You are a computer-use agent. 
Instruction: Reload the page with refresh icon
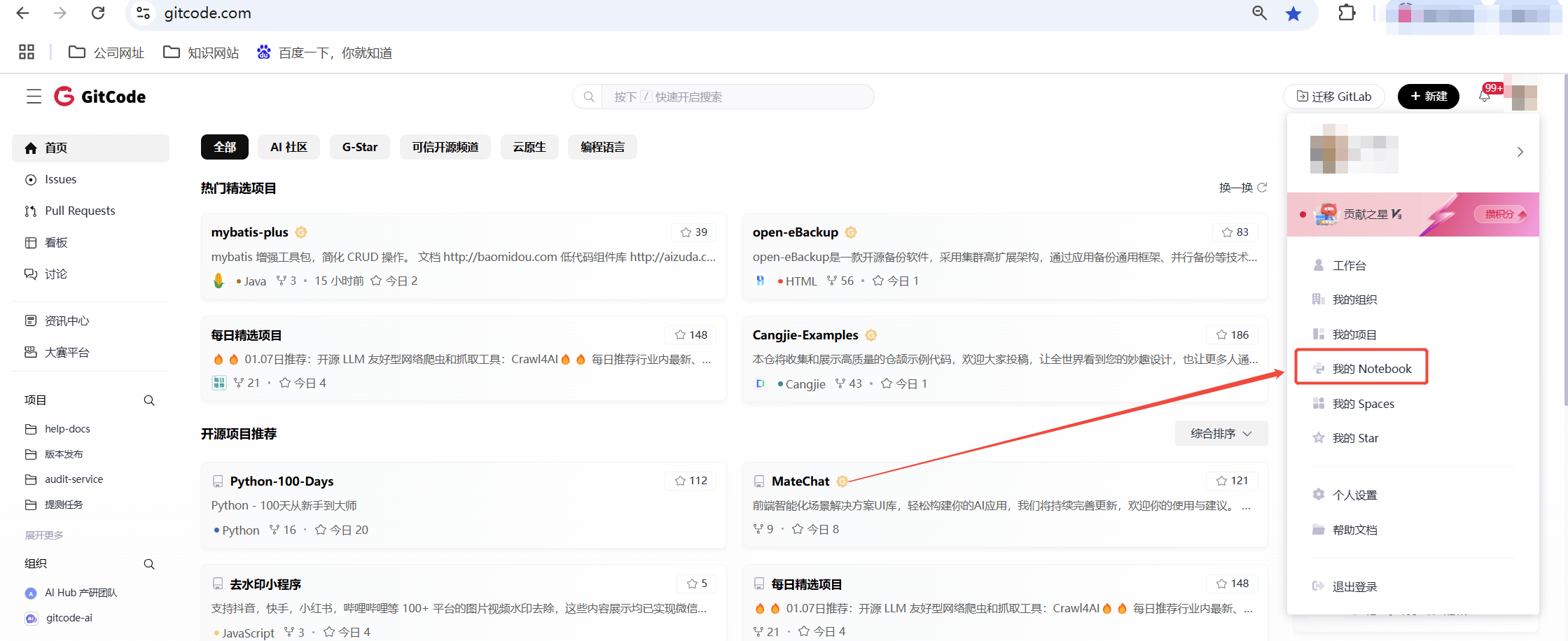tap(98, 13)
